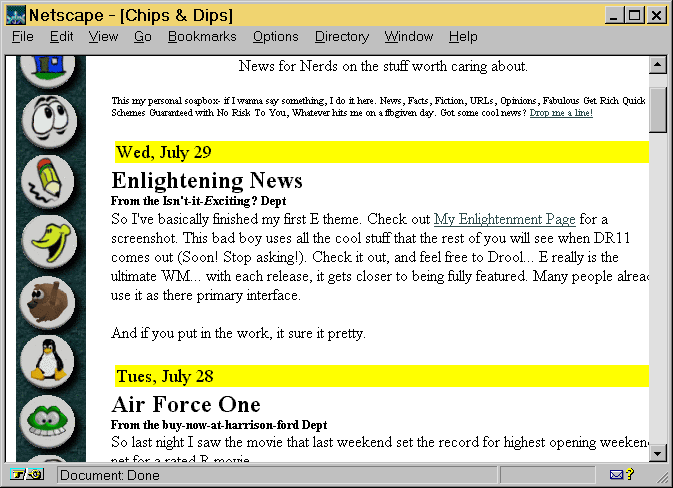The image size is (673, 488).
Task: Open the Edit menu
Action: [x=61, y=37]
